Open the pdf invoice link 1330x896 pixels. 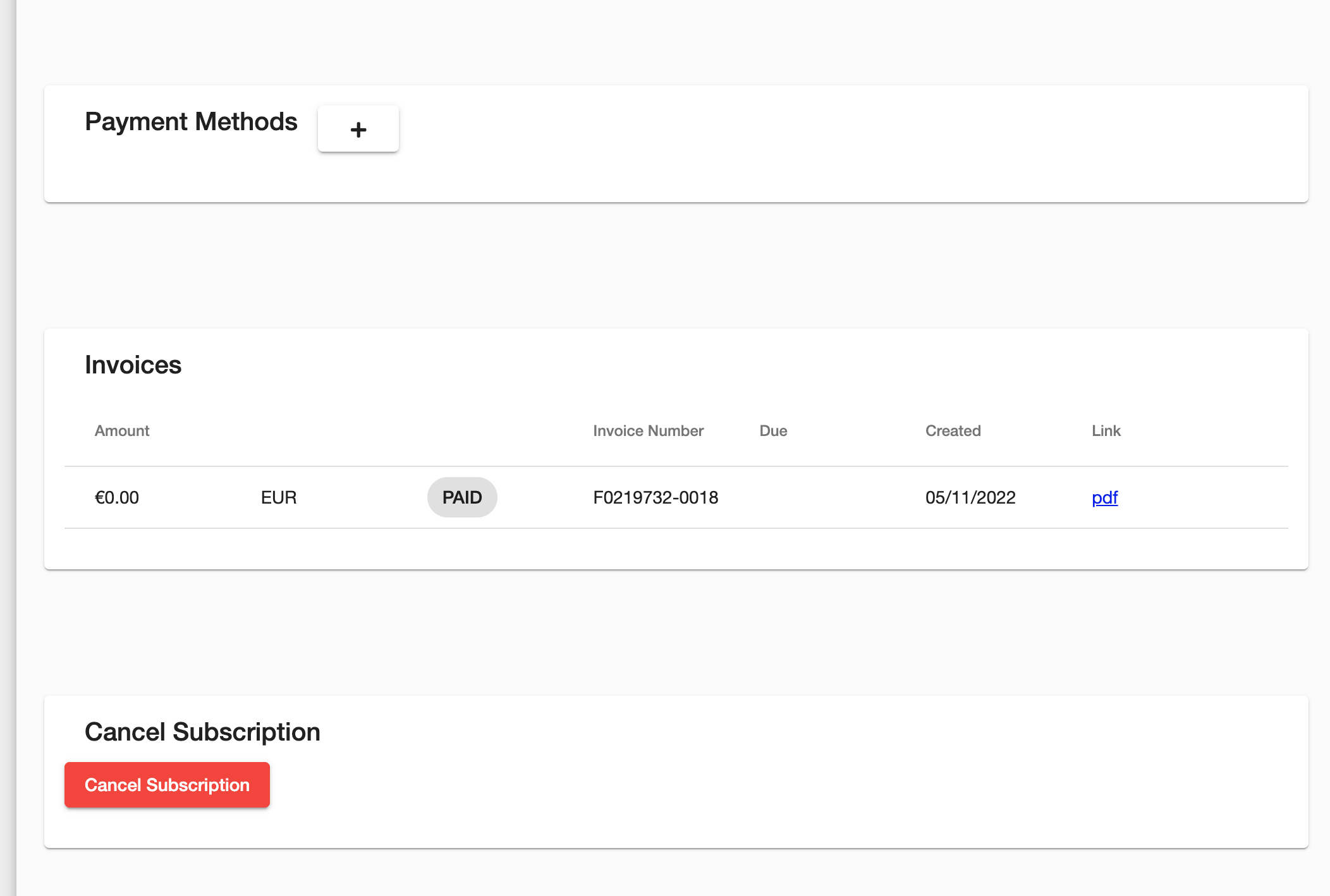pos(1104,498)
